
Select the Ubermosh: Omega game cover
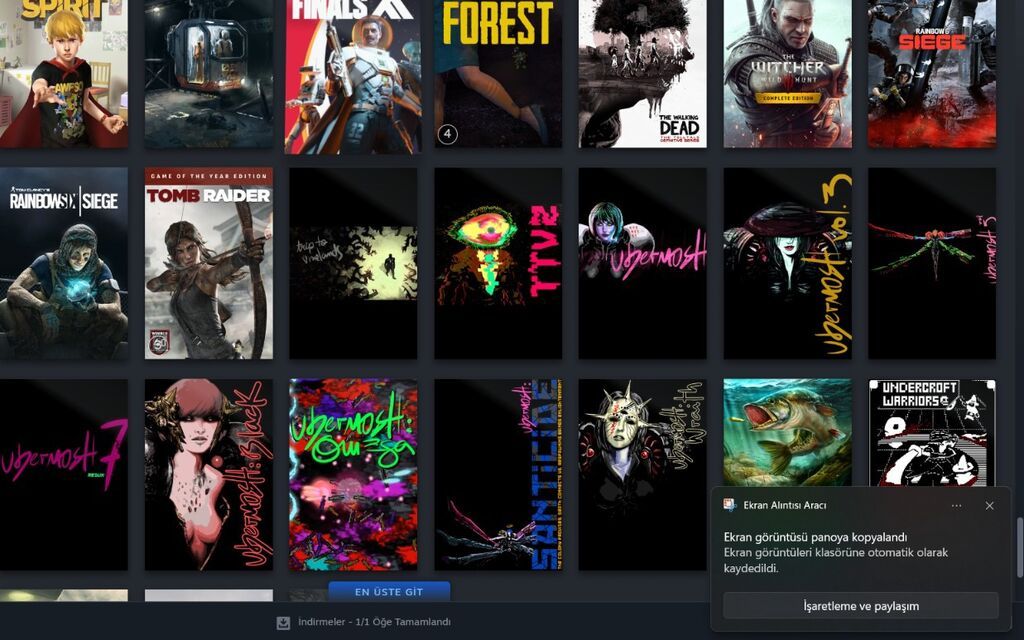tap(353, 475)
